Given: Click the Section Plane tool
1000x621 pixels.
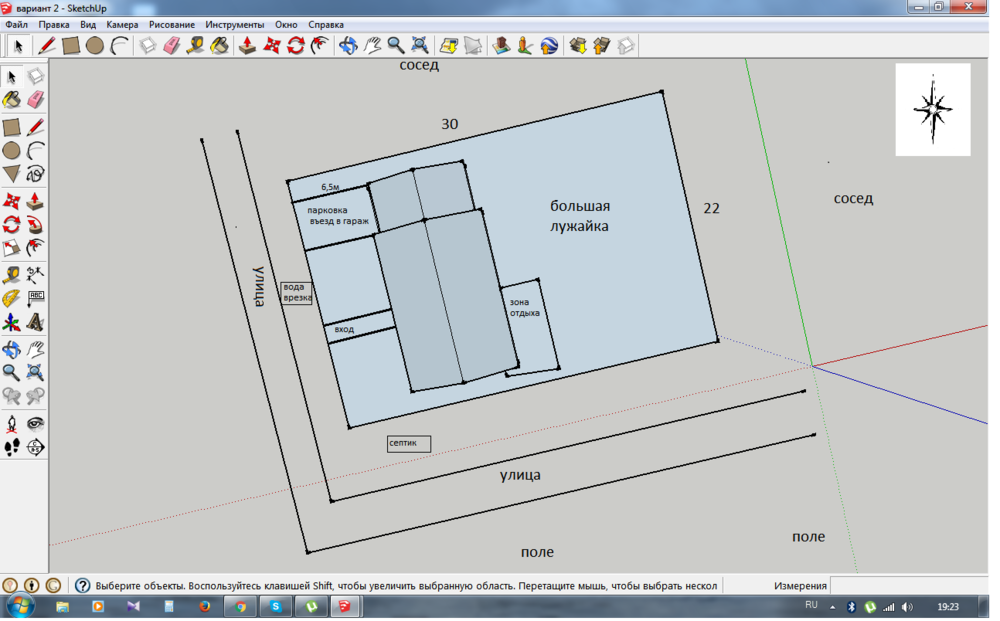Looking at the screenshot, I should (x=35, y=447).
